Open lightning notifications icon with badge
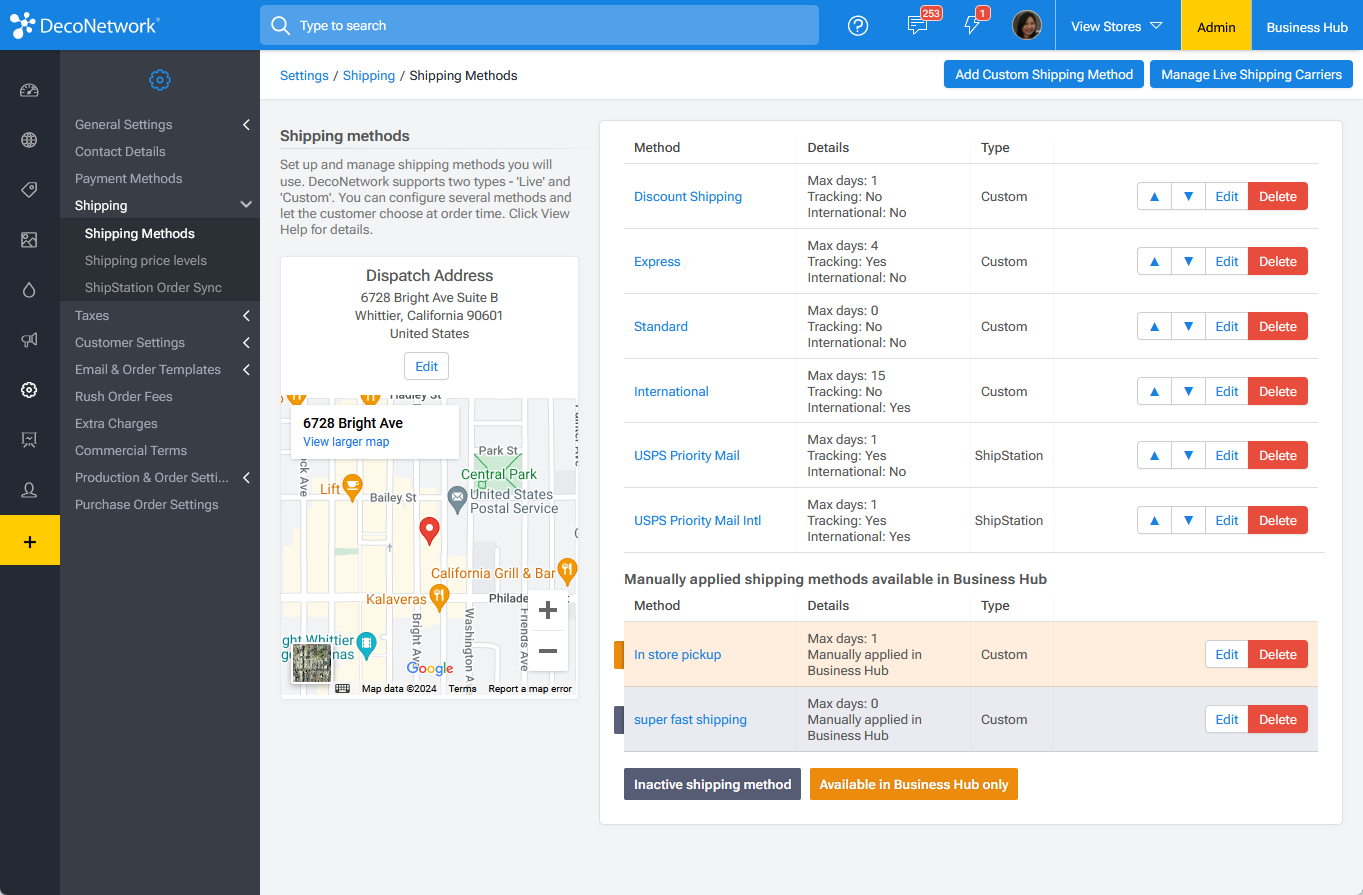The height and width of the screenshot is (895, 1363). coord(973,26)
